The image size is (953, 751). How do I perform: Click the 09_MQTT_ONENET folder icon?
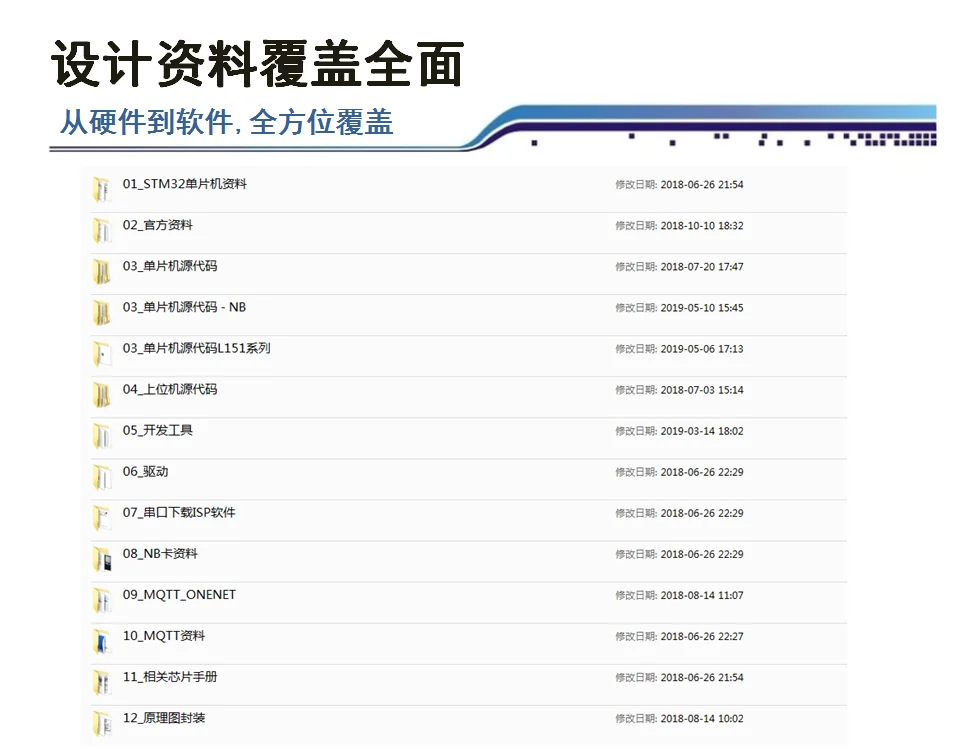(x=101, y=600)
